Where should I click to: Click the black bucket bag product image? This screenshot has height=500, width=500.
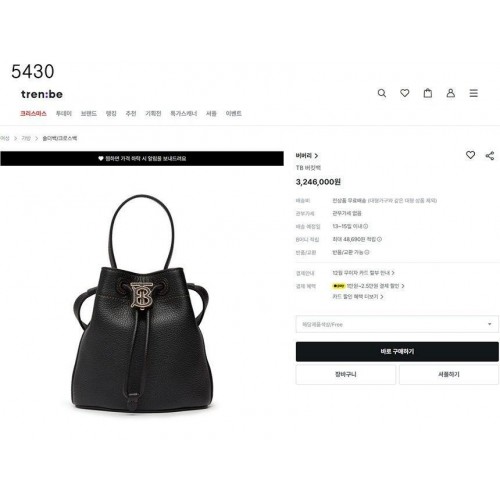click(142, 303)
